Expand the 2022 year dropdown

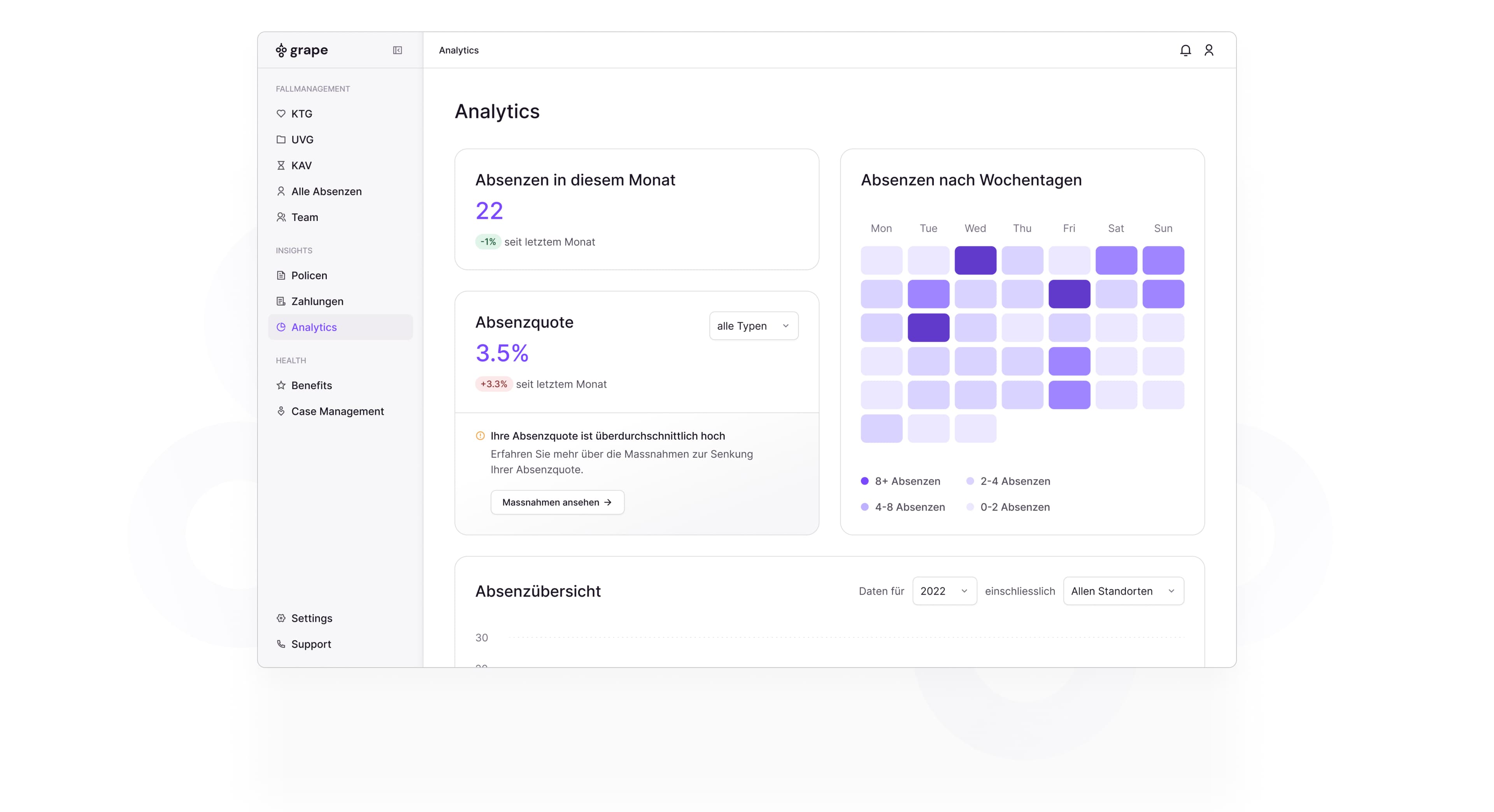click(x=943, y=591)
